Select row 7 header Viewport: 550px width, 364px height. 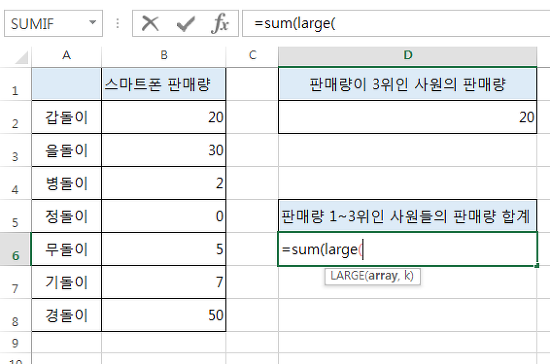click(x=15, y=282)
